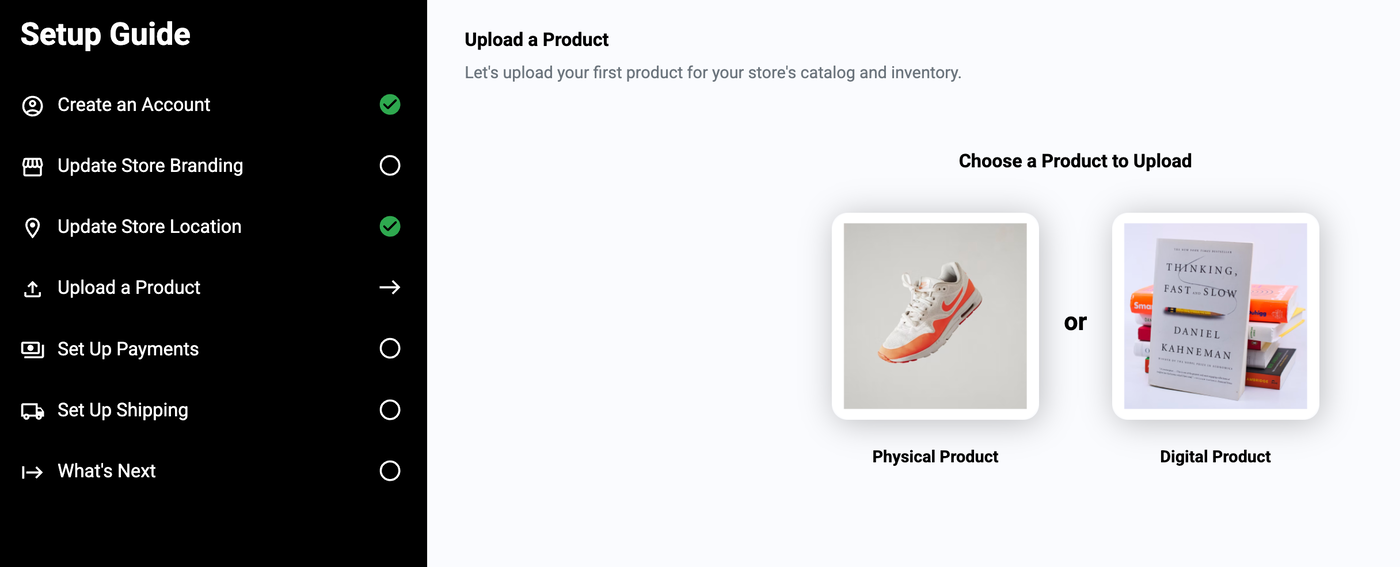The height and width of the screenshot is (567, 1400).
Task: Click the Update Store Location pin icon
Action: [x=33, y=228]
